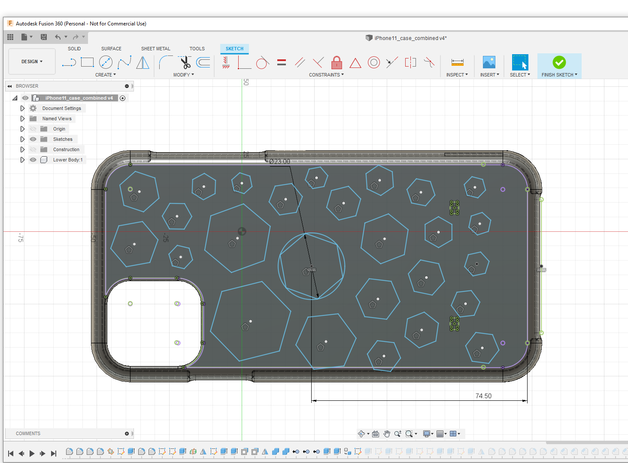This screenshot has width=628, height=472.
Task: Open the File menu dropdown
Action: click(x=26, y=37)
